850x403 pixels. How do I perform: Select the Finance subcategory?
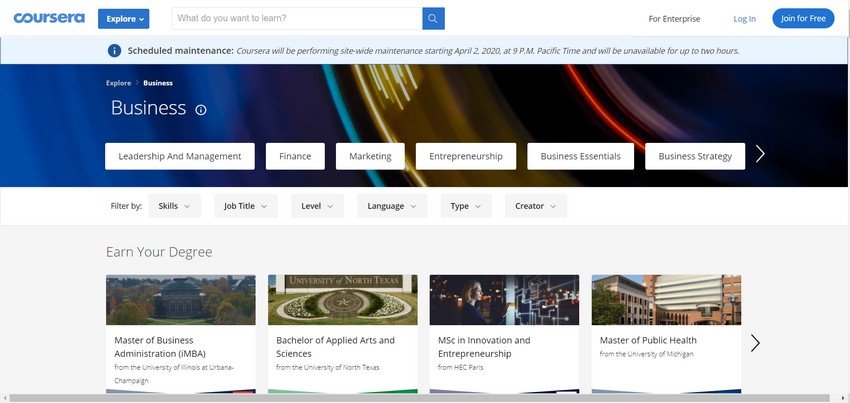(295, 156)
